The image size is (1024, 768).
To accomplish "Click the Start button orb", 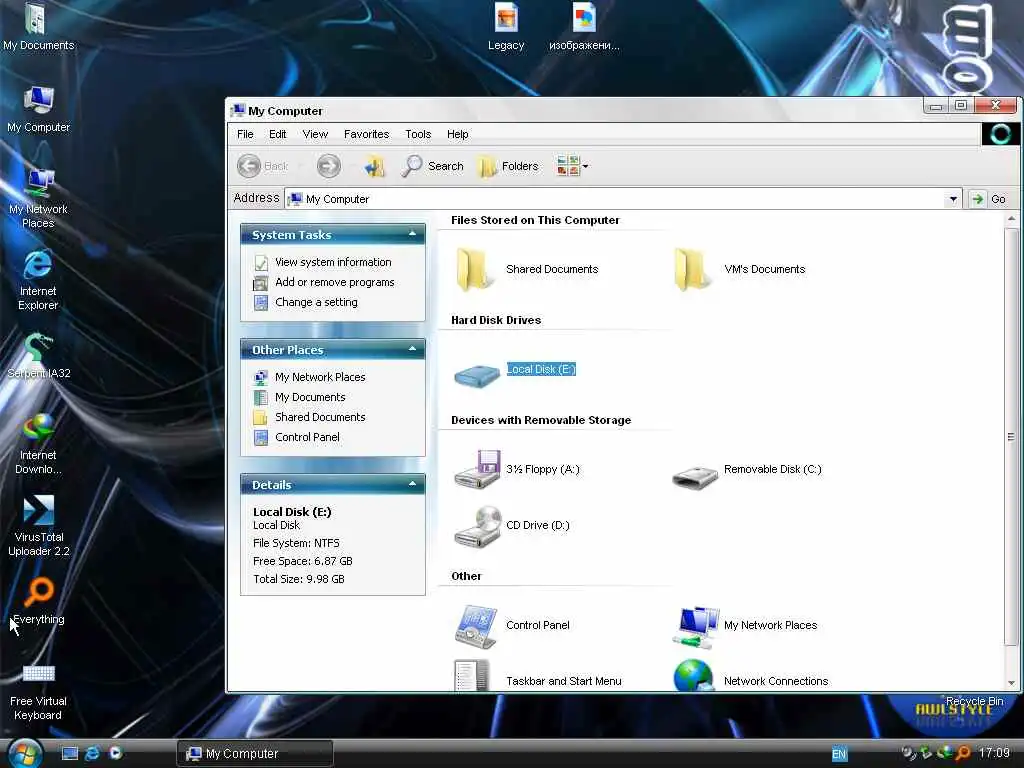I will click(x=25, y=753).
